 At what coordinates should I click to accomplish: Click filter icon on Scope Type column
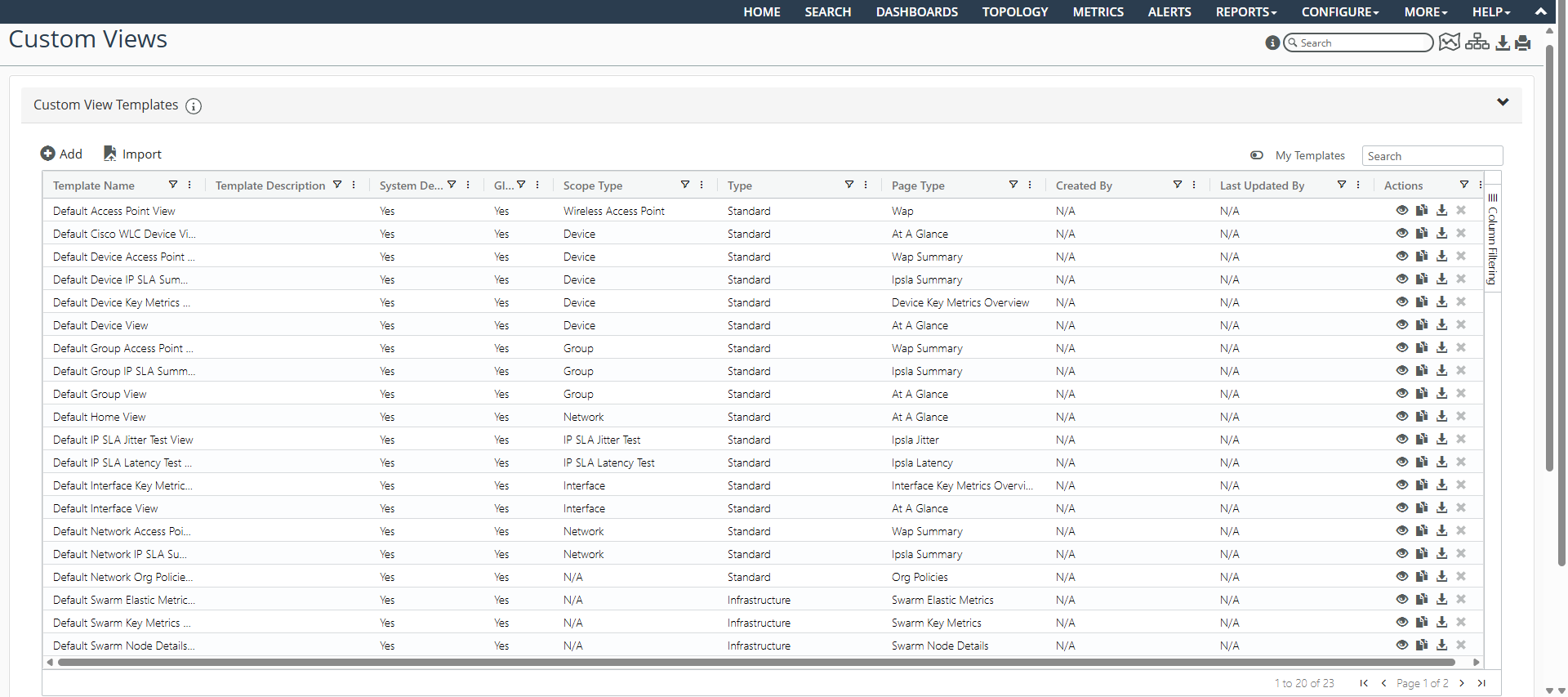(685, 185)
